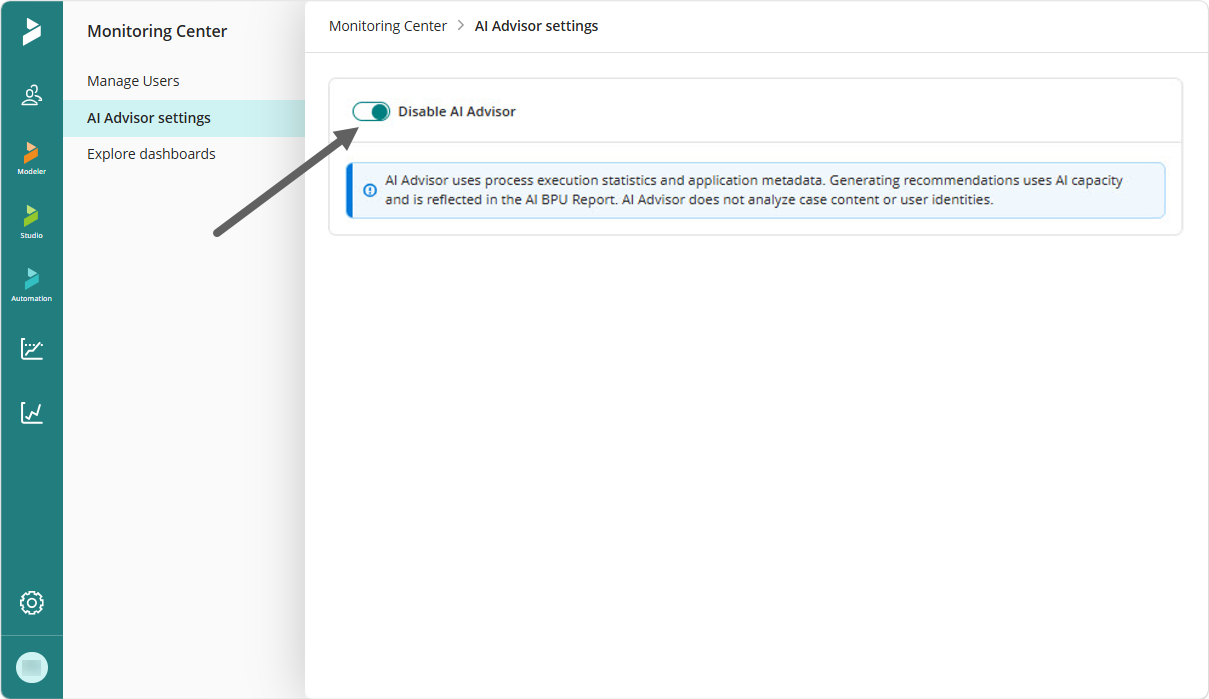The height and width of the screenshot is (699, 1209).
Task: Click the AI Advisor info notice text
Action: pyautogui.click(x=754, y=190)
